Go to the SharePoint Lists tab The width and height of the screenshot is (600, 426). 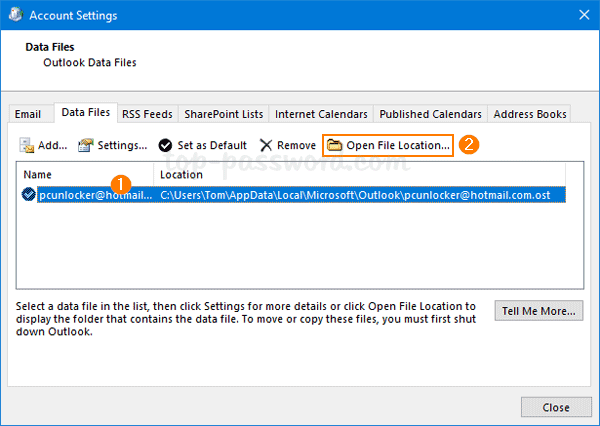click(223, 114)
